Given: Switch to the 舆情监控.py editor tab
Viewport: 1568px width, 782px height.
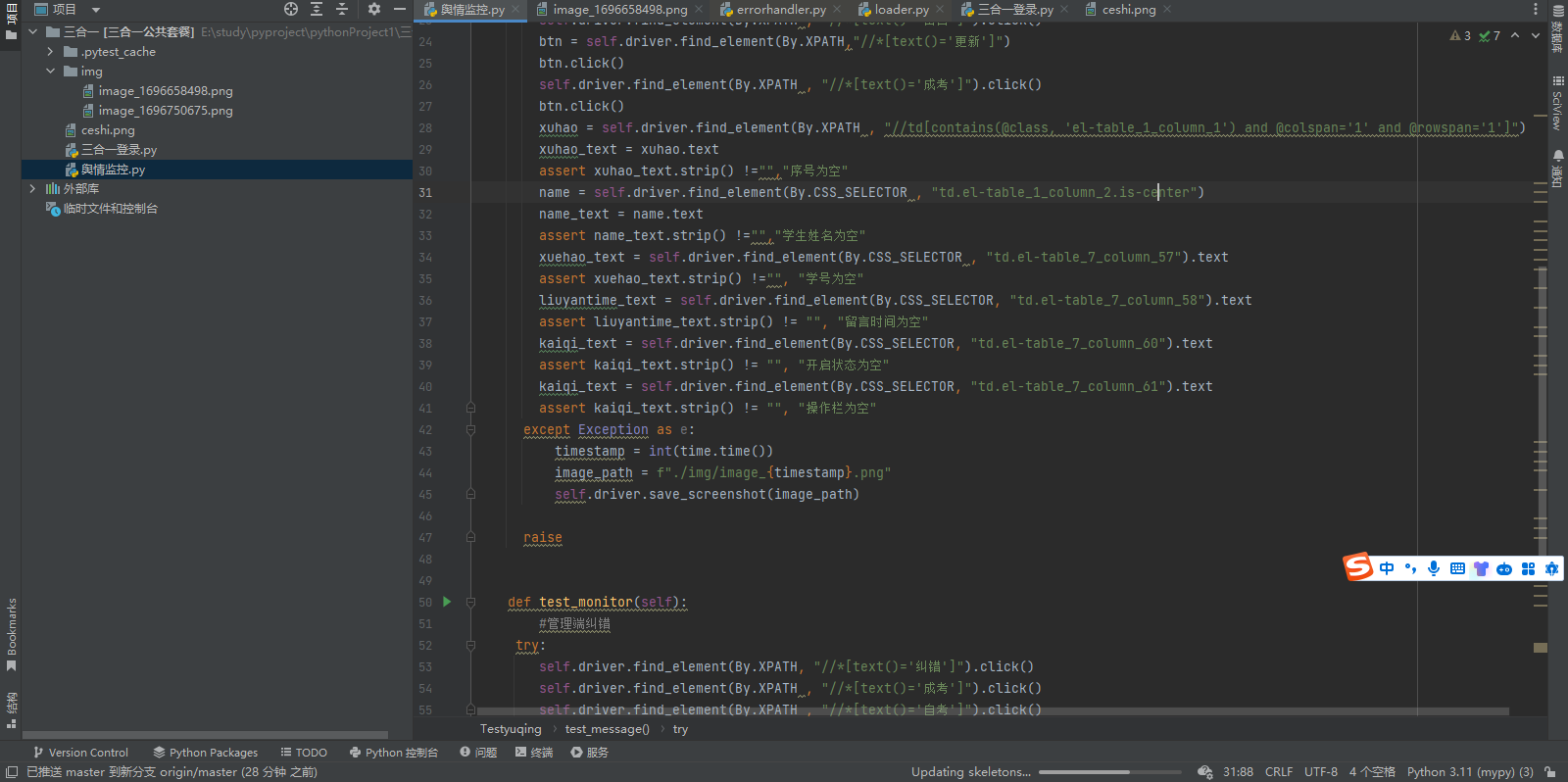Looking at the screenshot, I should (472, 10).
